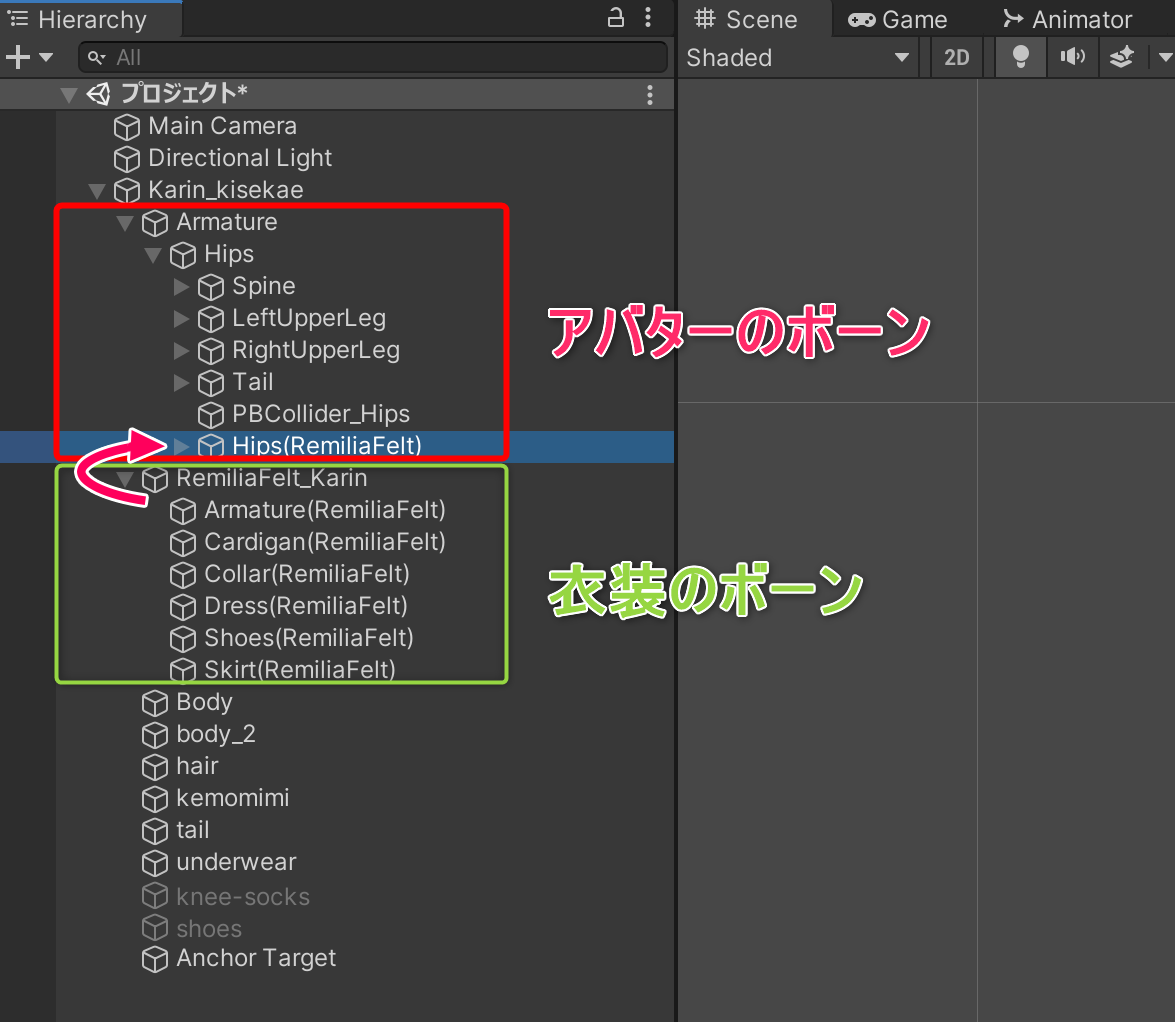
Task: Collapse the プロジェクト scene foldout
Action: 69,94
